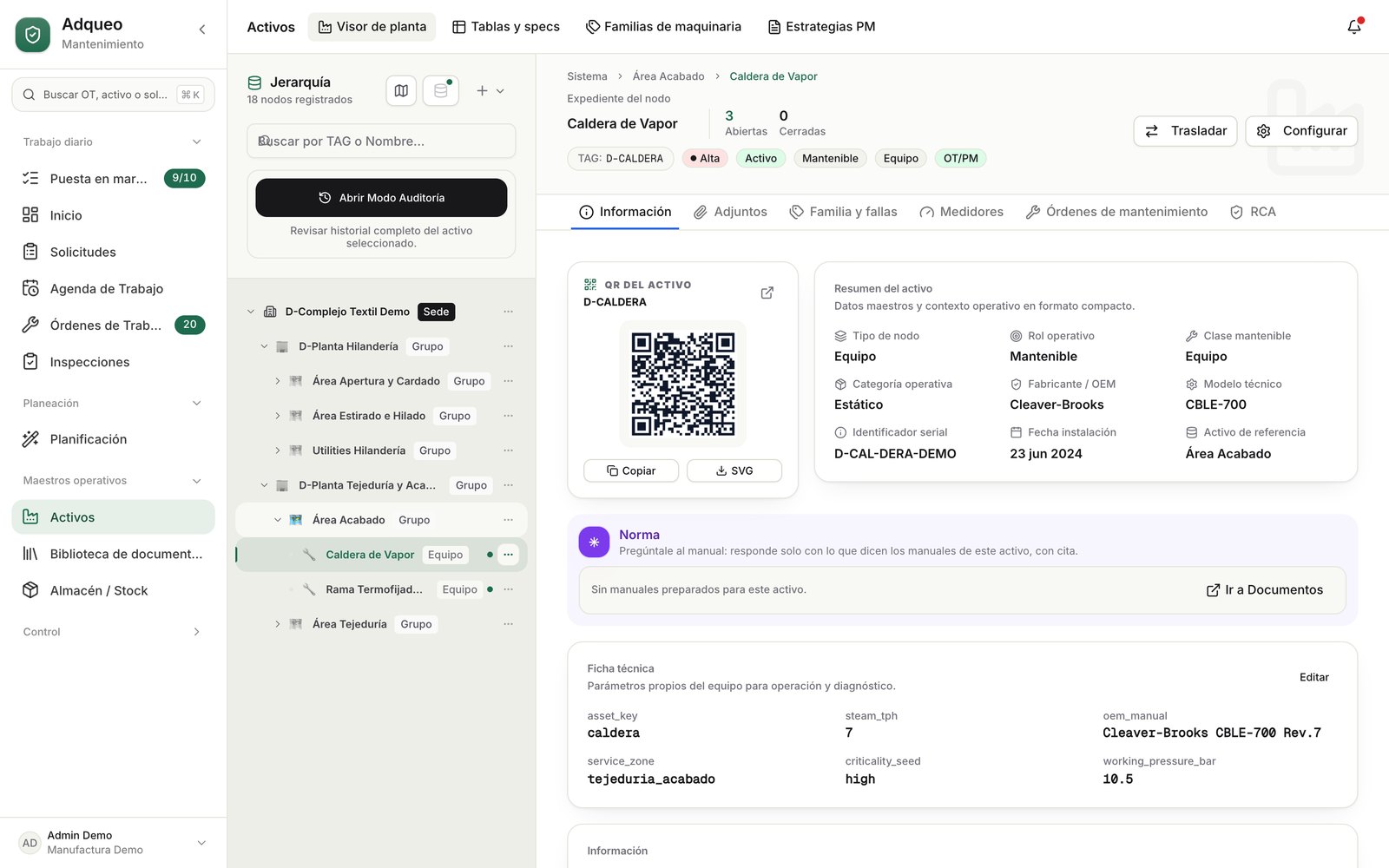
Task: Open the Admin Demo user menu
Action: click(x=113, y=843)
